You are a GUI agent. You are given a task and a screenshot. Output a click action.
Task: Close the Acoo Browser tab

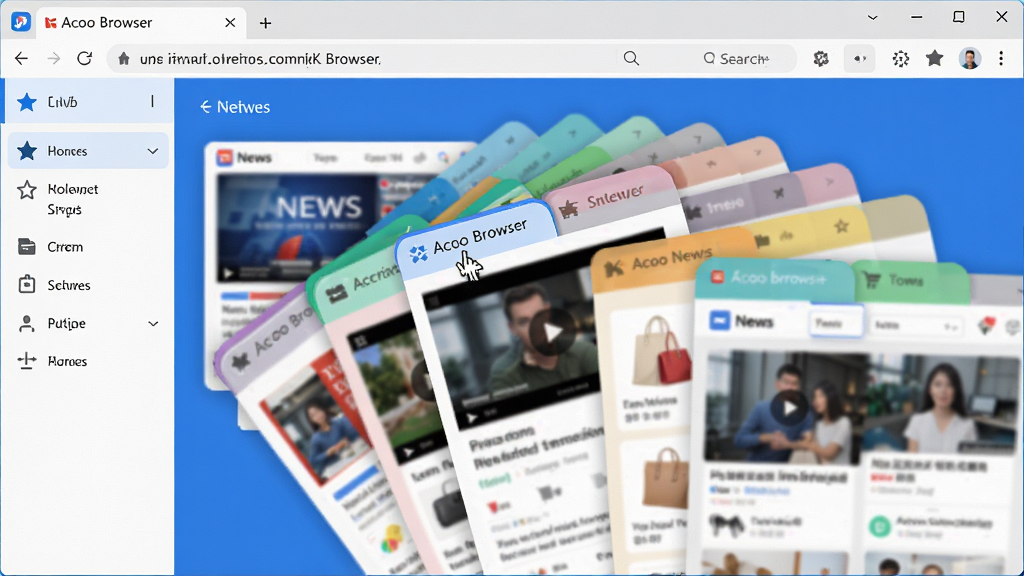coord(230,23)
